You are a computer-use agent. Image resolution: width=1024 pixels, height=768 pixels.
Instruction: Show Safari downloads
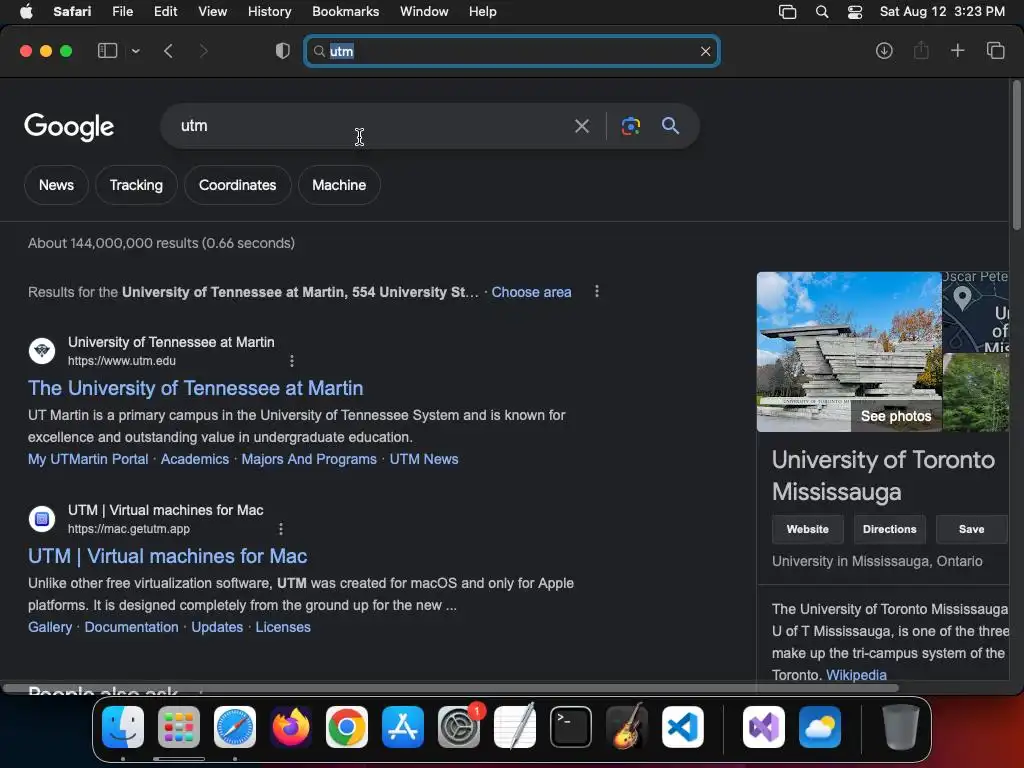[x=884, y=51]
